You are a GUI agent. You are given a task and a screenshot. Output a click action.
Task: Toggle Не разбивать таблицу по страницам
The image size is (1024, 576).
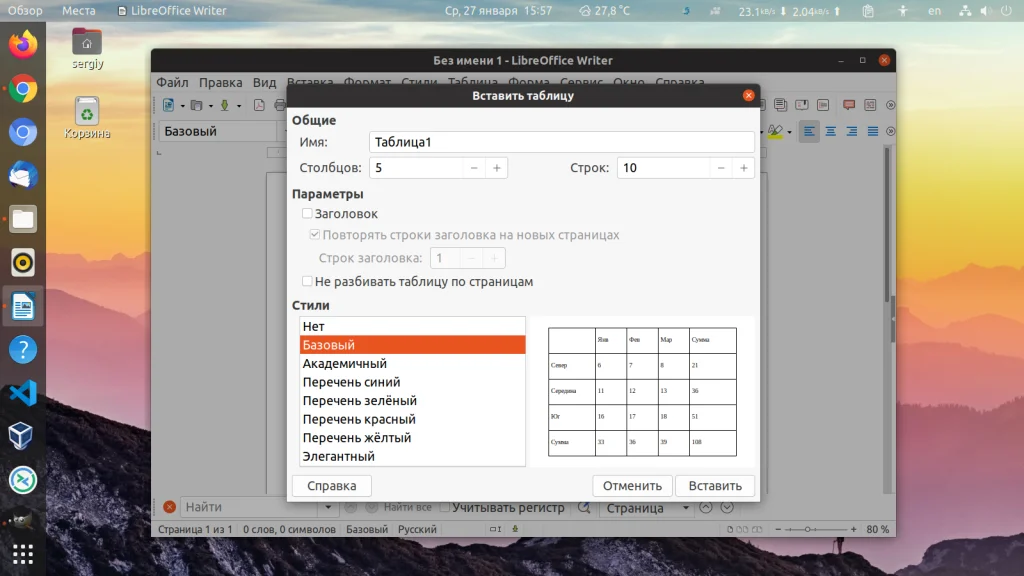308,282
